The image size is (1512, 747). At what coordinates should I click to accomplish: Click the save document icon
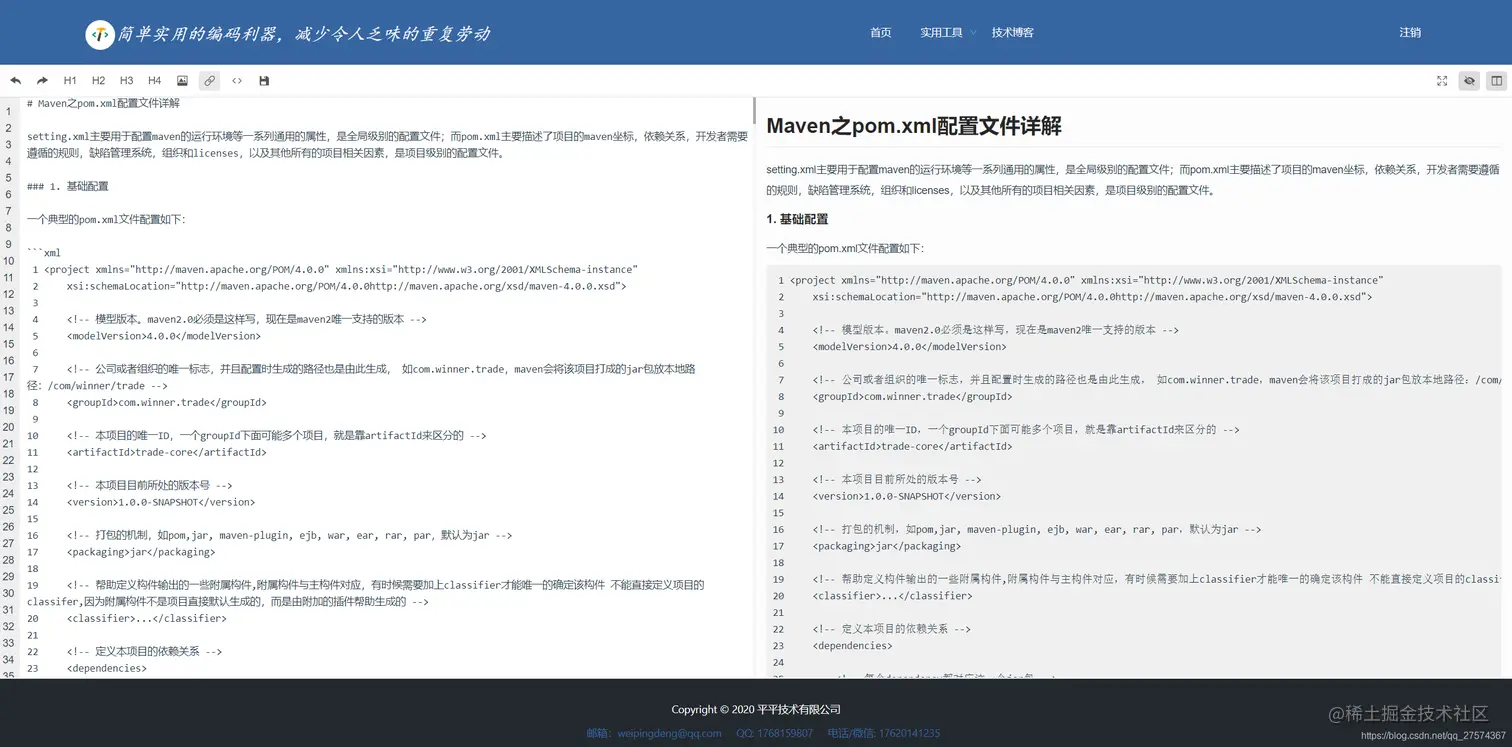263,80
